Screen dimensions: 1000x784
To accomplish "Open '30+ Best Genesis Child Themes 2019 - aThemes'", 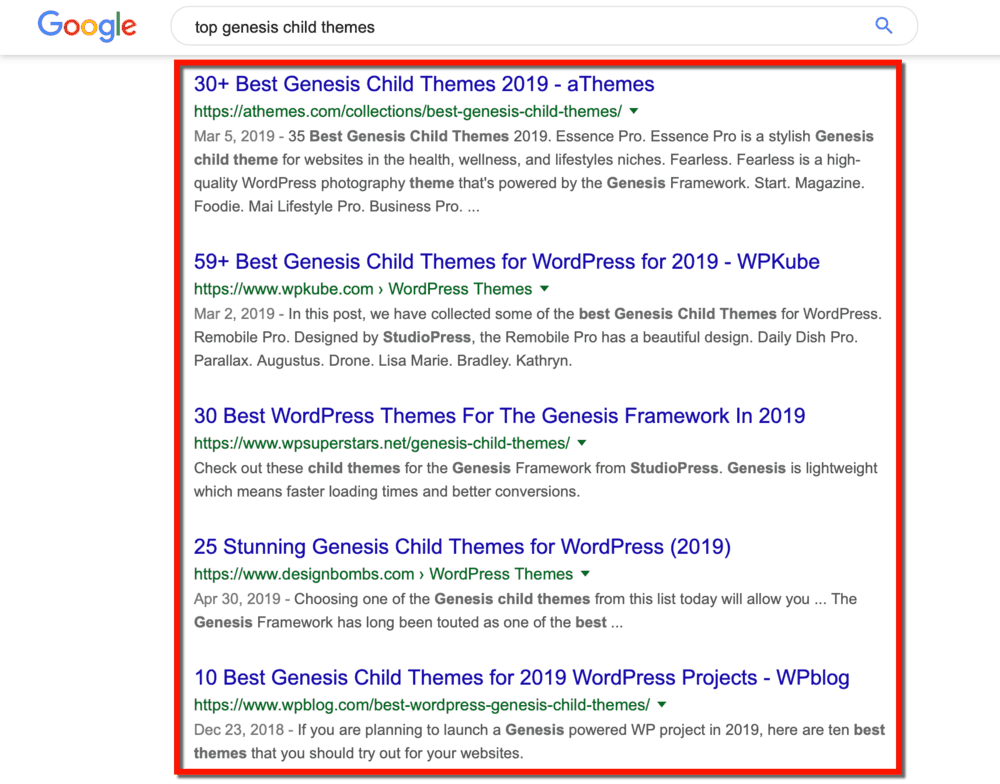I will 424,84.
